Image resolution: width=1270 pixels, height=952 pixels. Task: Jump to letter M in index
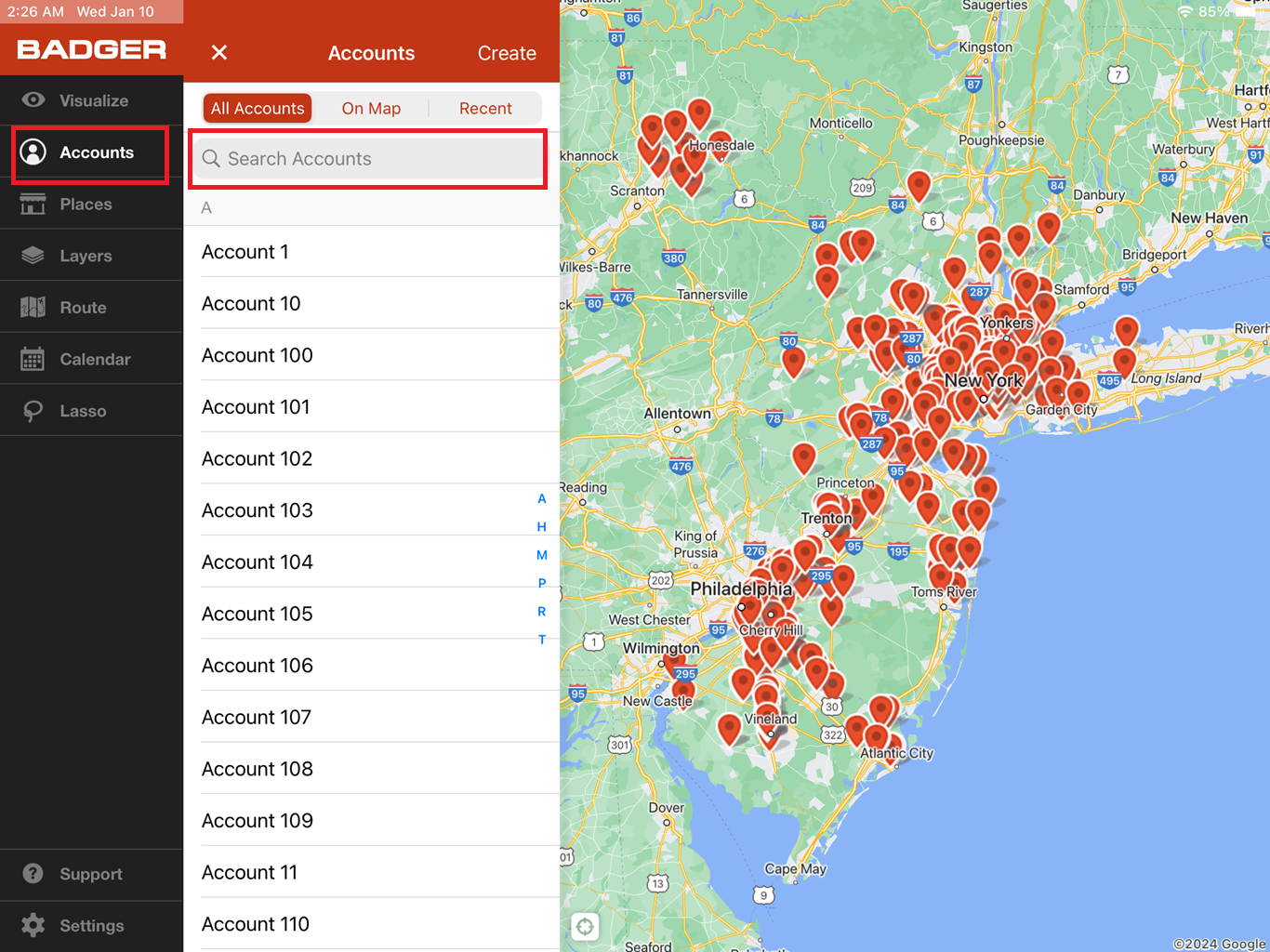point(542,555)
